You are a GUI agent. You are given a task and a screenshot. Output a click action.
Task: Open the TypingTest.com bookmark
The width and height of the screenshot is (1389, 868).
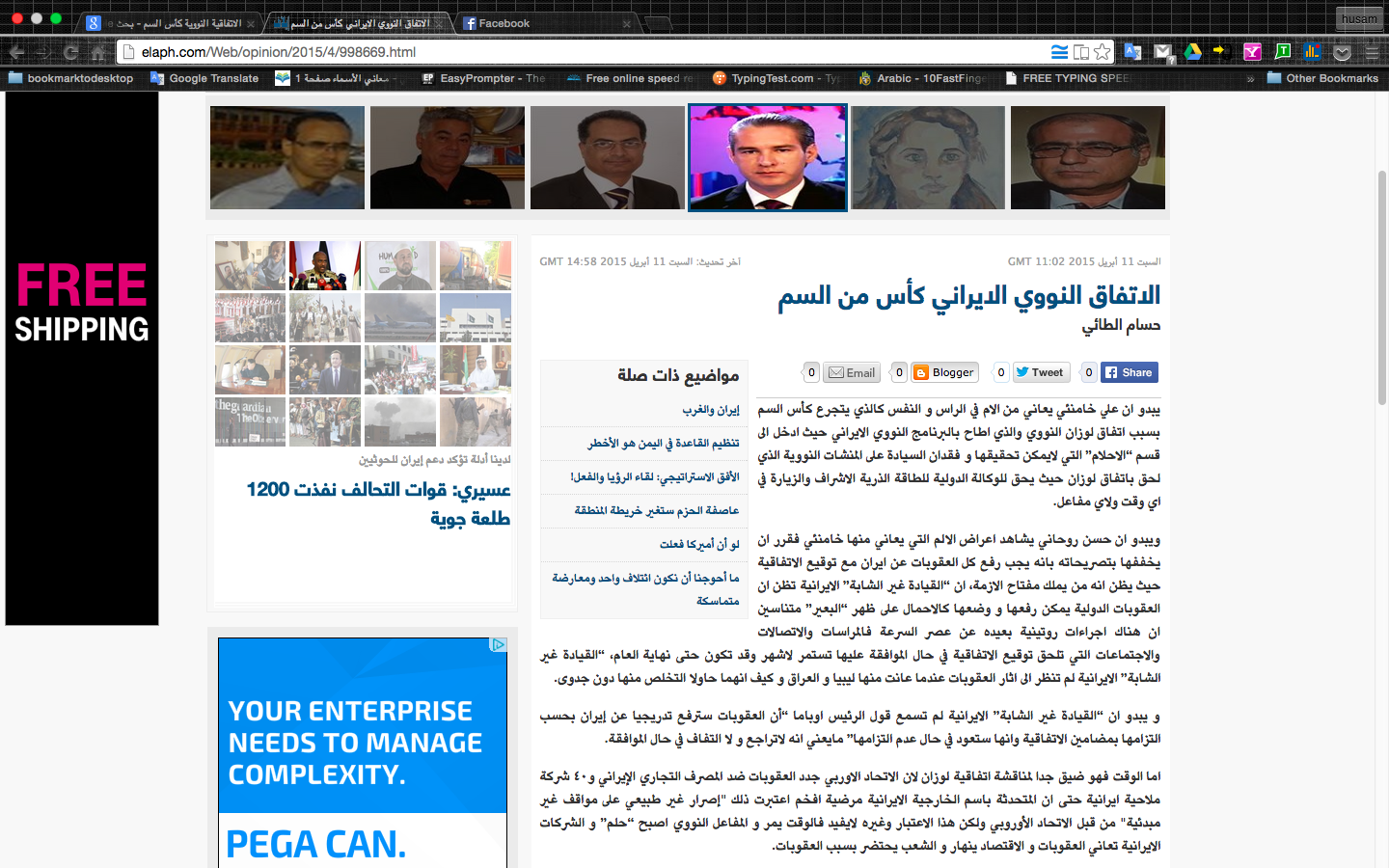pos(776,78)
